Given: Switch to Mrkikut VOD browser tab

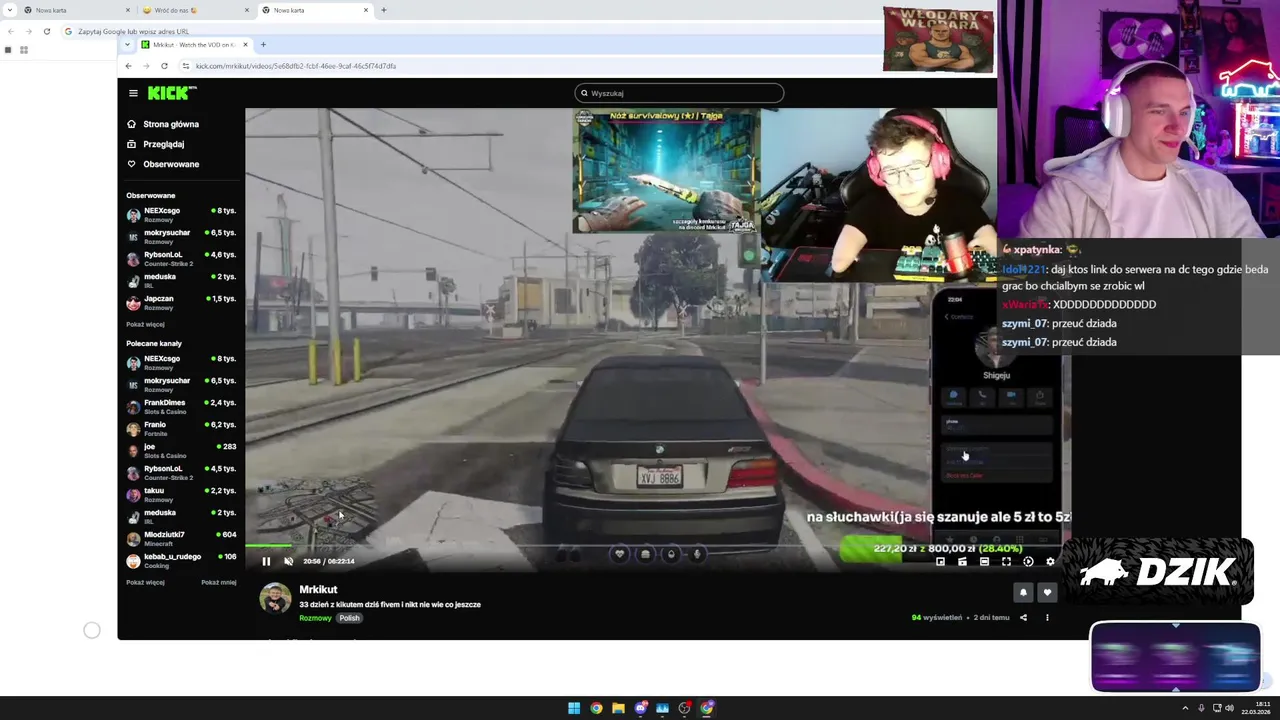Looking at the screenshot, I should pos(193,45).
